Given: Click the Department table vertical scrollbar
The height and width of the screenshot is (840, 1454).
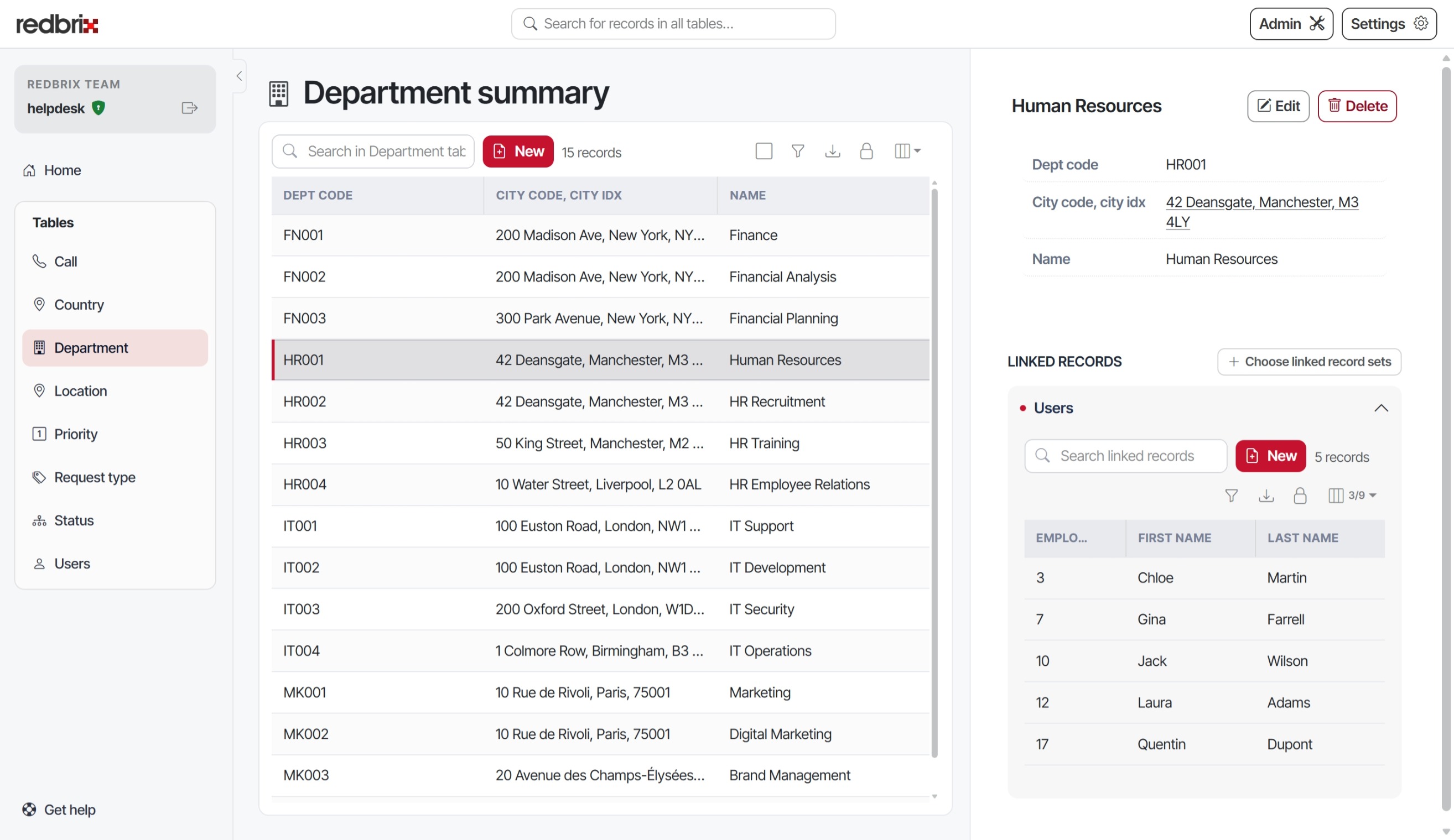Looking at the screenshot, I should (934, 473).
